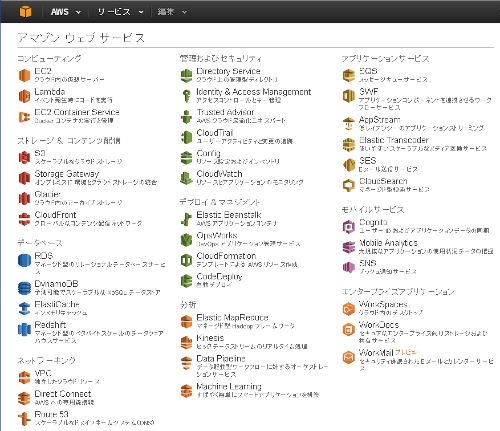Open the DynamoDB link

pos(56,284)
